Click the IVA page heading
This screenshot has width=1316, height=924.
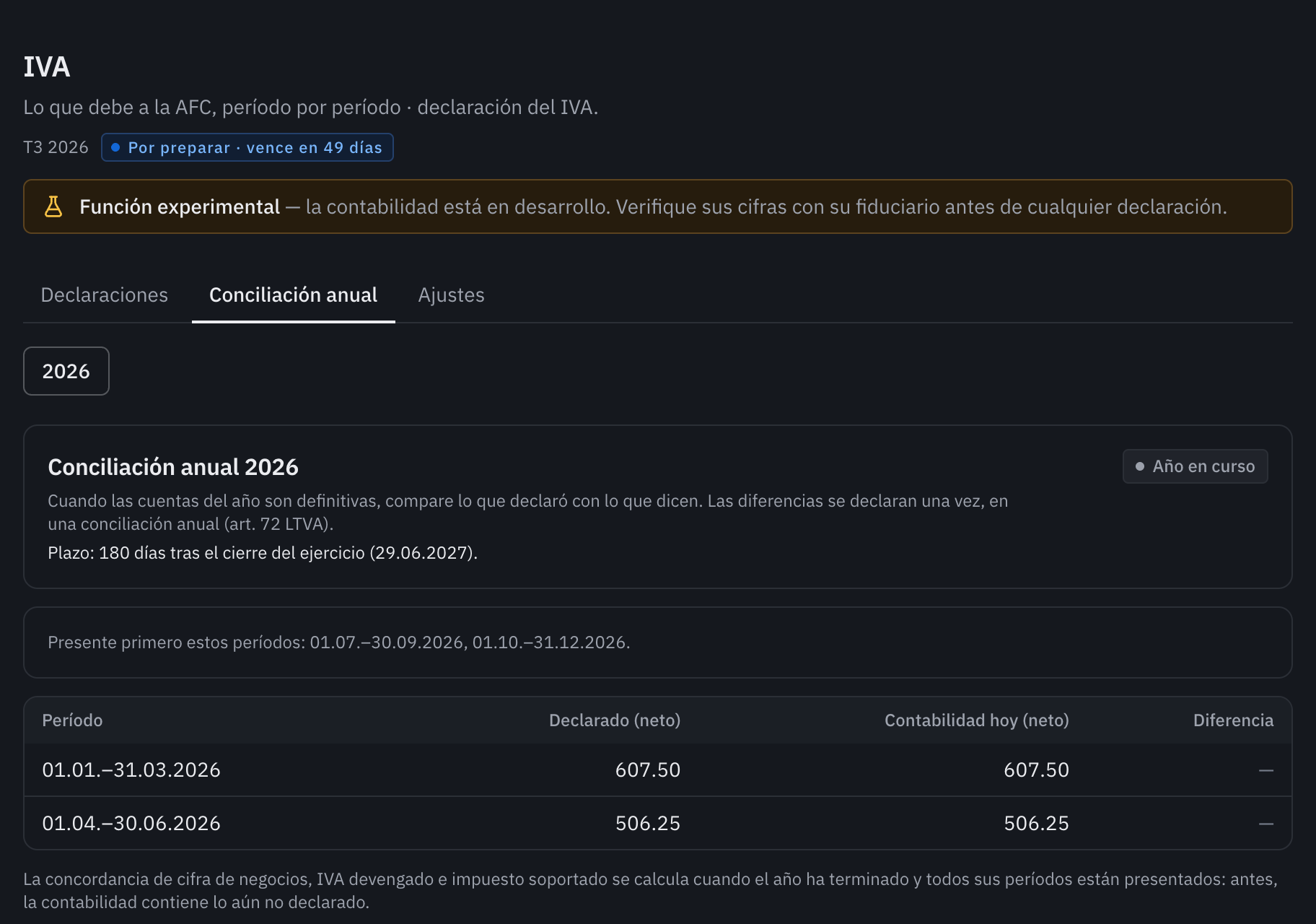coord(47,67)
